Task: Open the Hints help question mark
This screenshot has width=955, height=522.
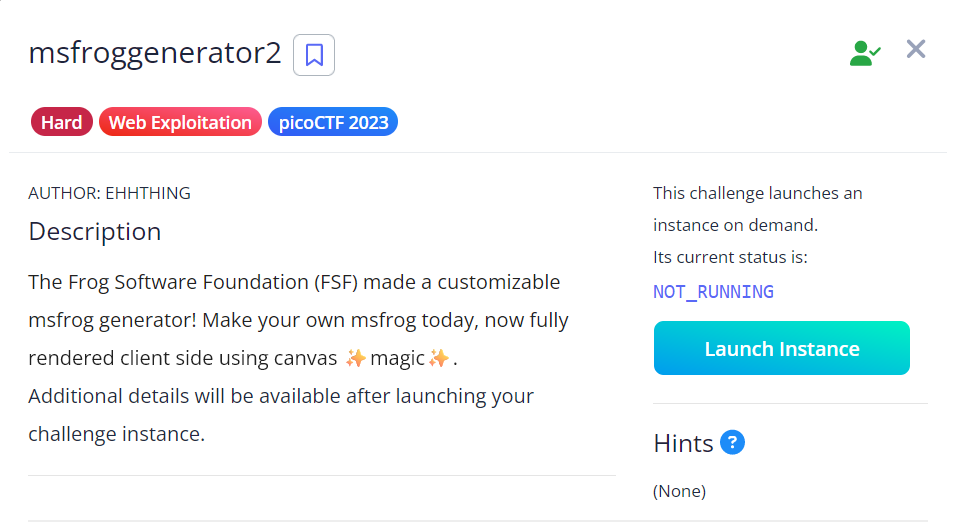Action: pyautogui.click(x=732, y=442)
